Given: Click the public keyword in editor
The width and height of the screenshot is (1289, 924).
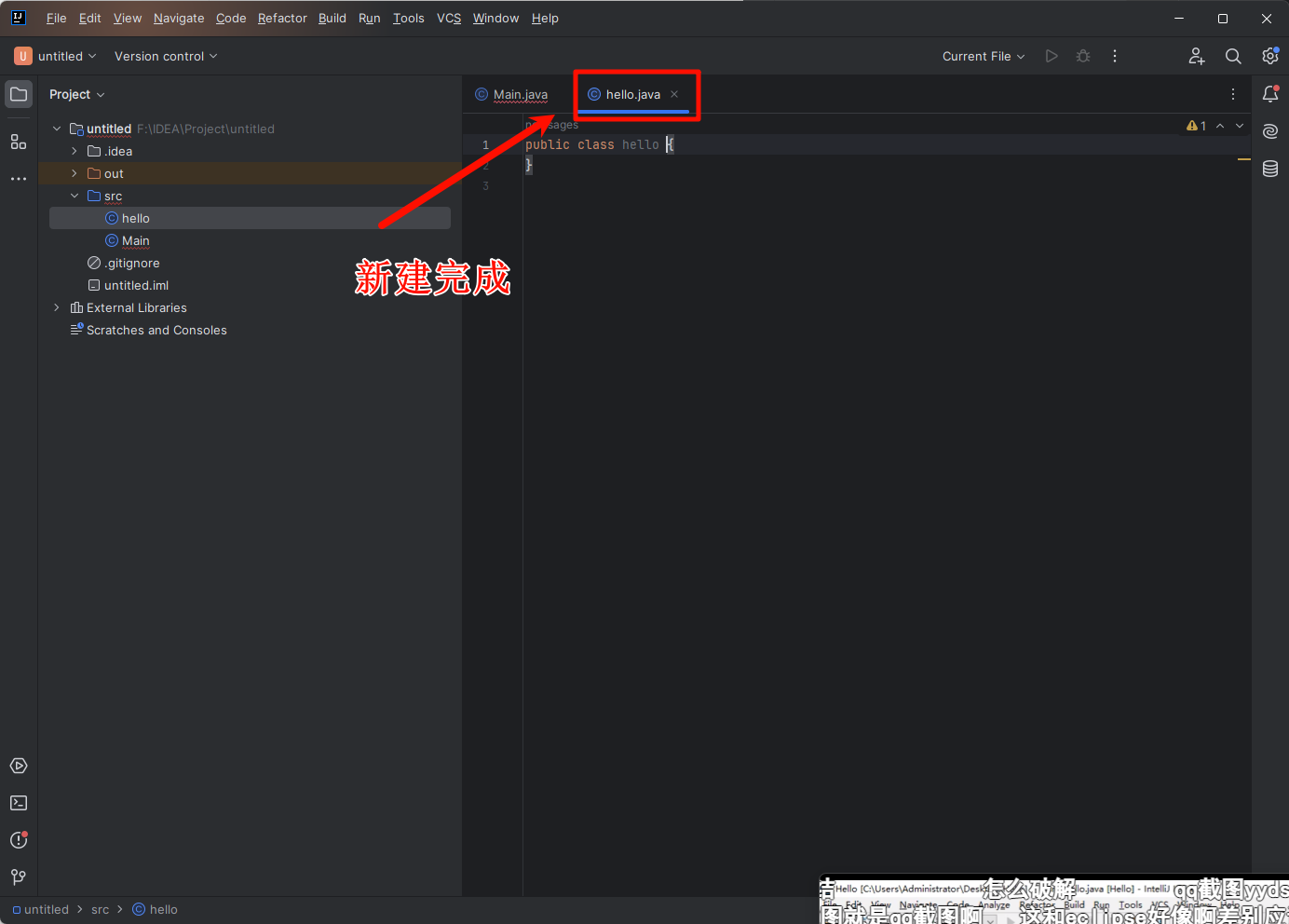Looking at the screenshot, I should (548, 144).
